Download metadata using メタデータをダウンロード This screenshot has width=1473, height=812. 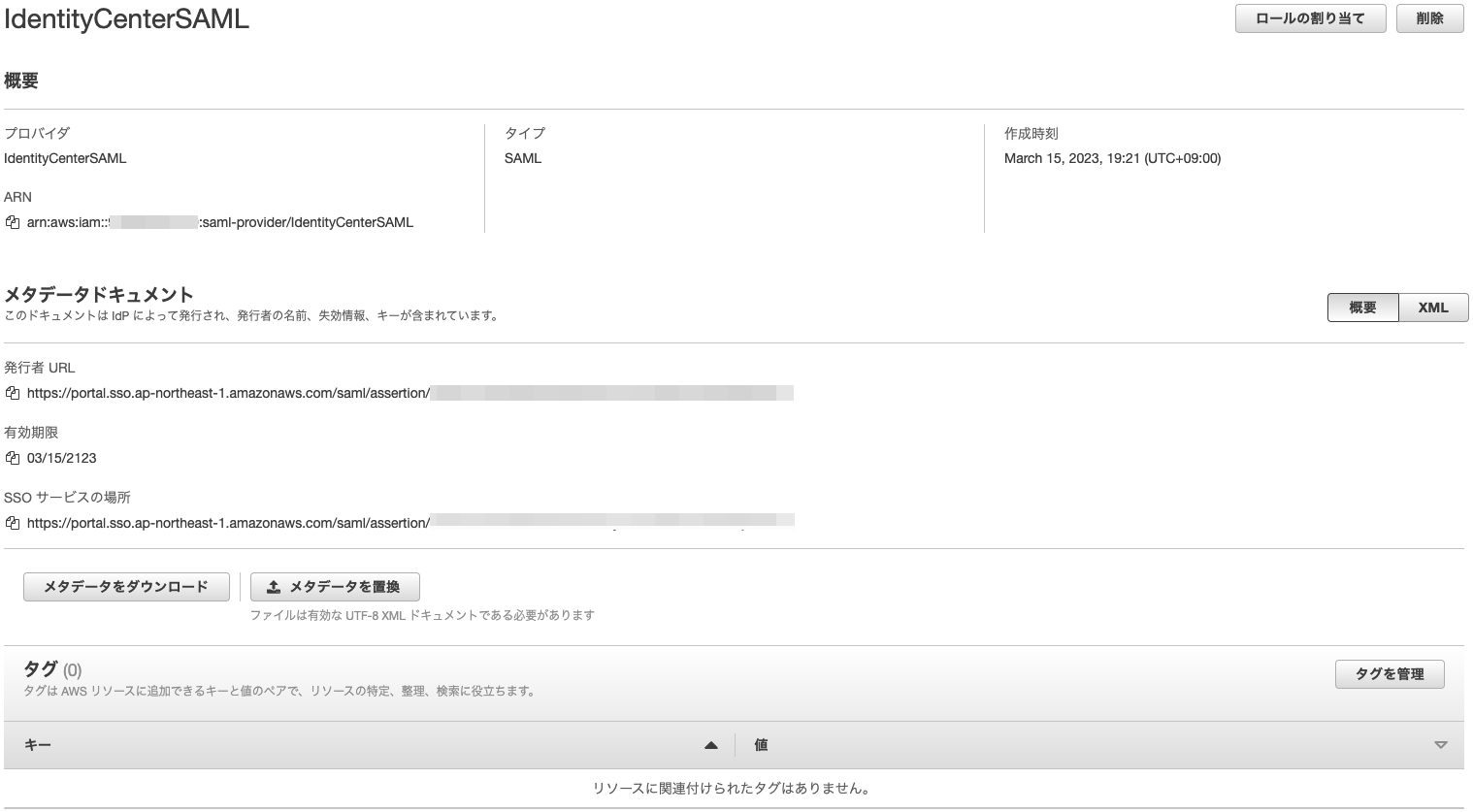[x=125, y=586]
